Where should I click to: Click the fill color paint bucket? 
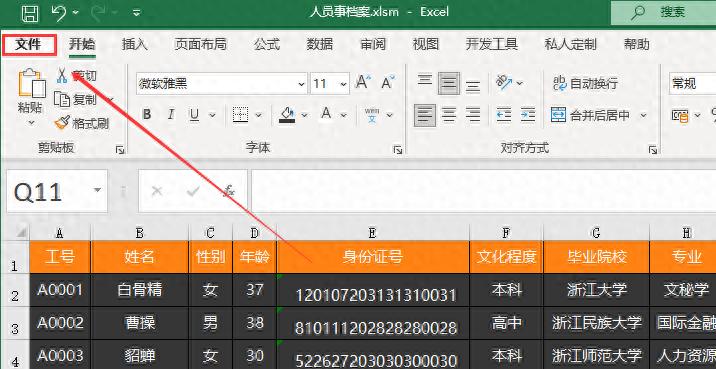[x=287, y=115]
